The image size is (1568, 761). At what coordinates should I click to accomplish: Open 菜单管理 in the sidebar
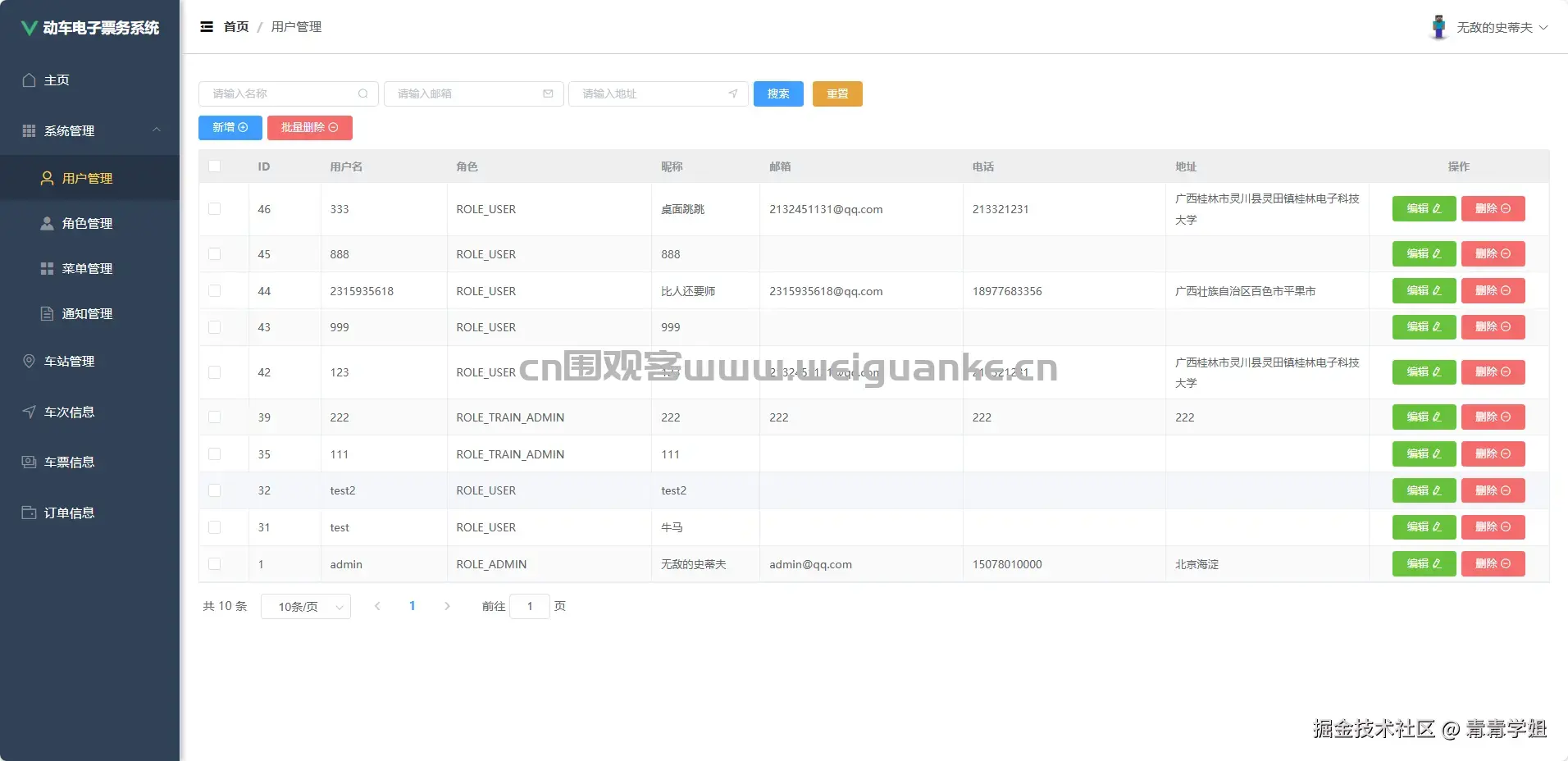(x=89, y=268)
